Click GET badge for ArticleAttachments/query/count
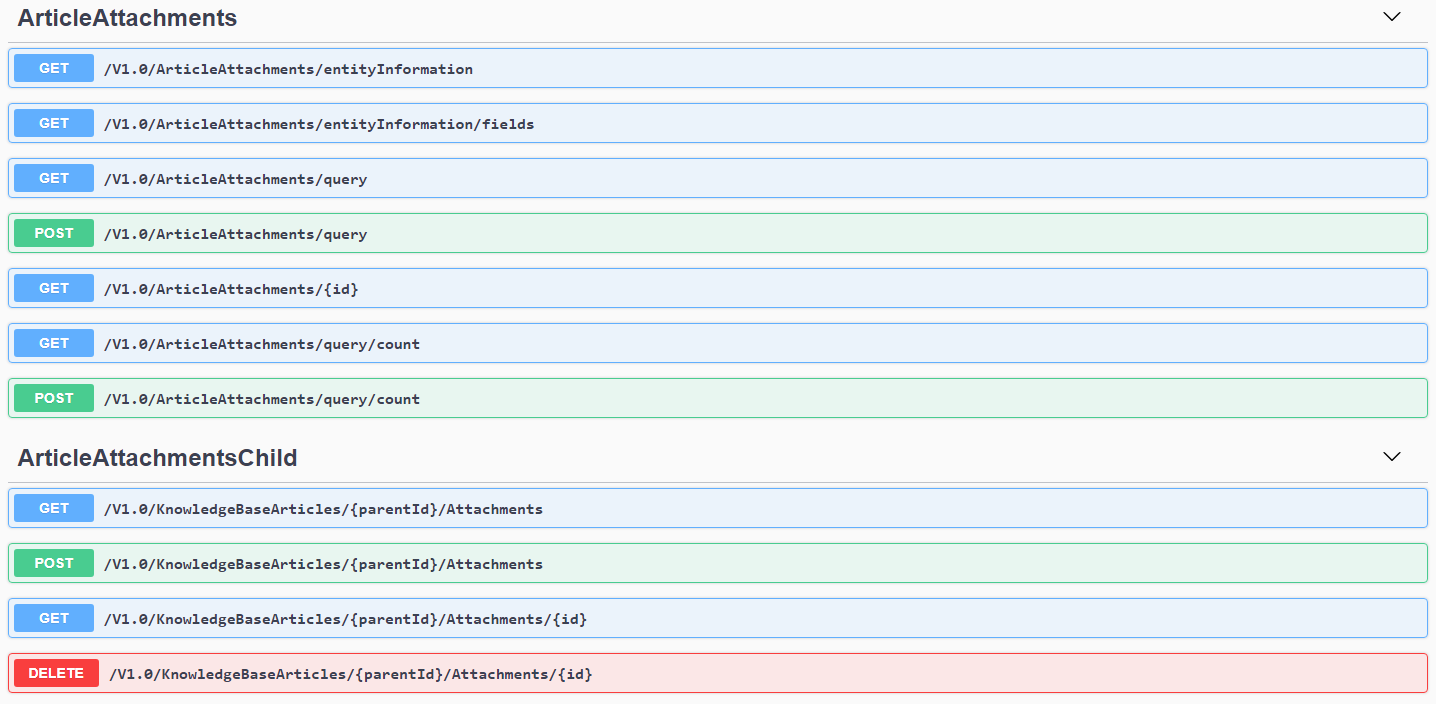1436x704 pixels. point(54,344)
